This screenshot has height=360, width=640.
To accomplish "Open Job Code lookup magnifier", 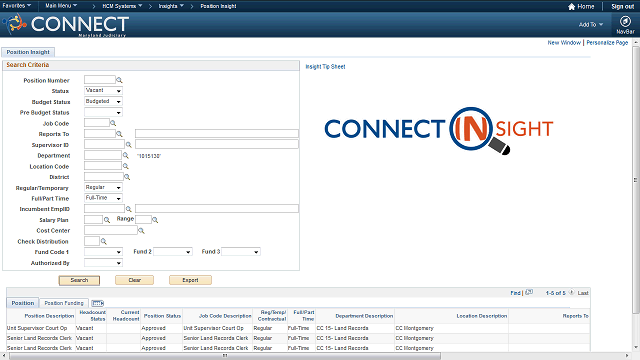I will coord(113,123).
